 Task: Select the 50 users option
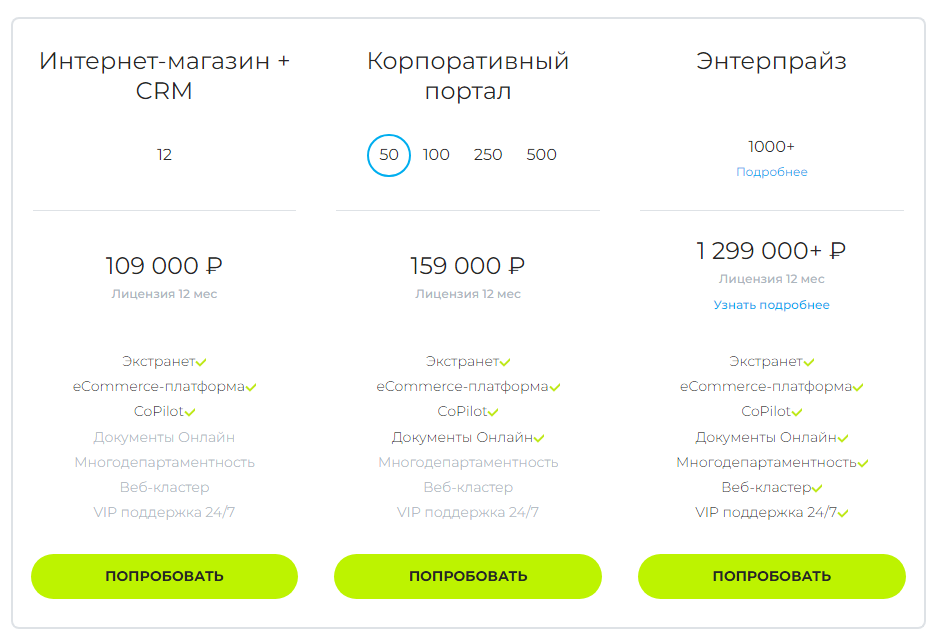[x=389, y=155]
